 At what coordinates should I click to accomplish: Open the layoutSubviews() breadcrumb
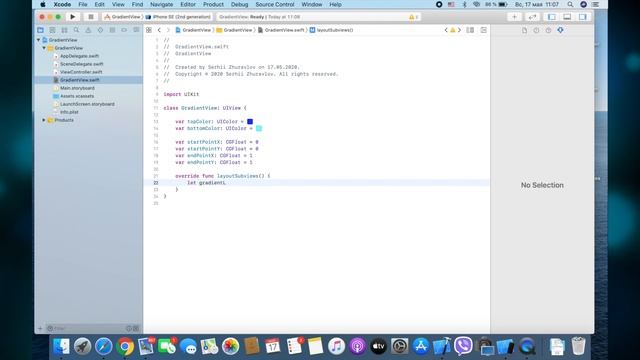pyautogui.click(x=331, y=30)
